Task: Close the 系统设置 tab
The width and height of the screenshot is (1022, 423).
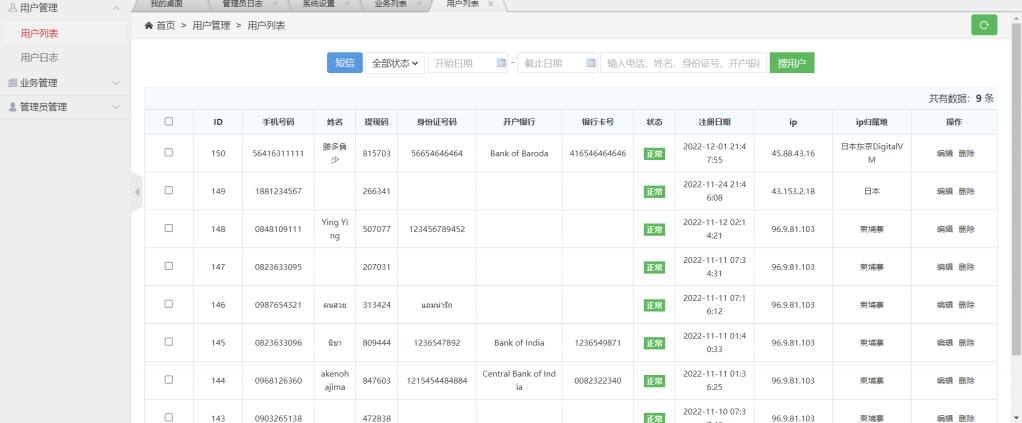Action: click(346, 4)
